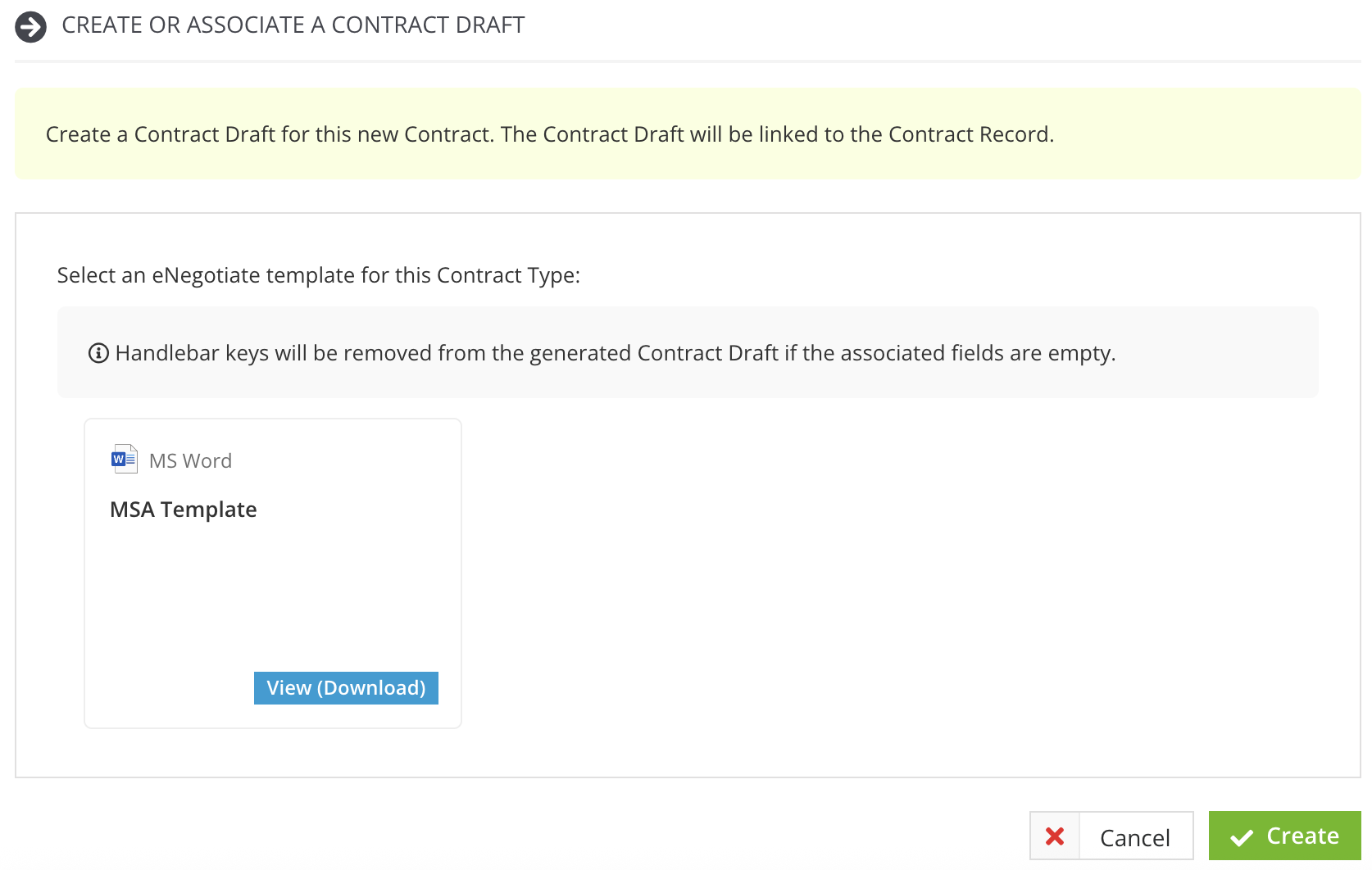This screenshot has height=870, width=1372.
Task: Click the white checkmark icon on Create
Action: pos(1242,837)
